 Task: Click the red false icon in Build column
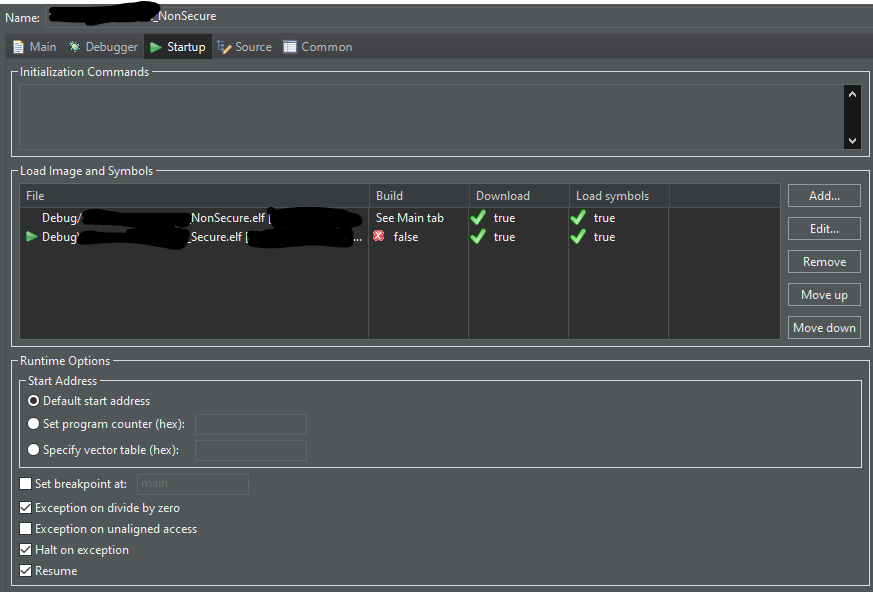click(380, 237)
